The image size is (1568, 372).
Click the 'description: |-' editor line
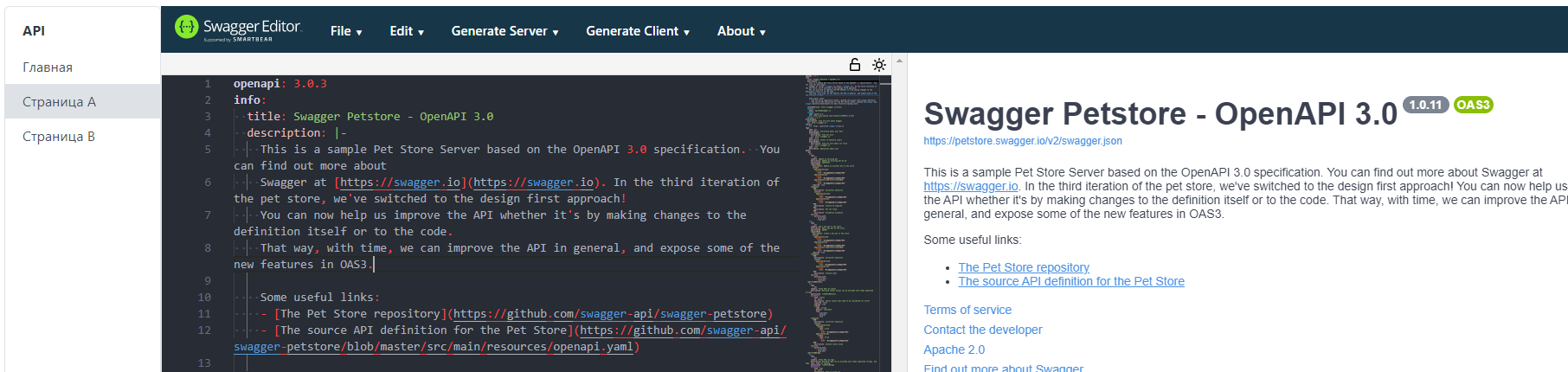pyautogui.click(x=297, y=133)
